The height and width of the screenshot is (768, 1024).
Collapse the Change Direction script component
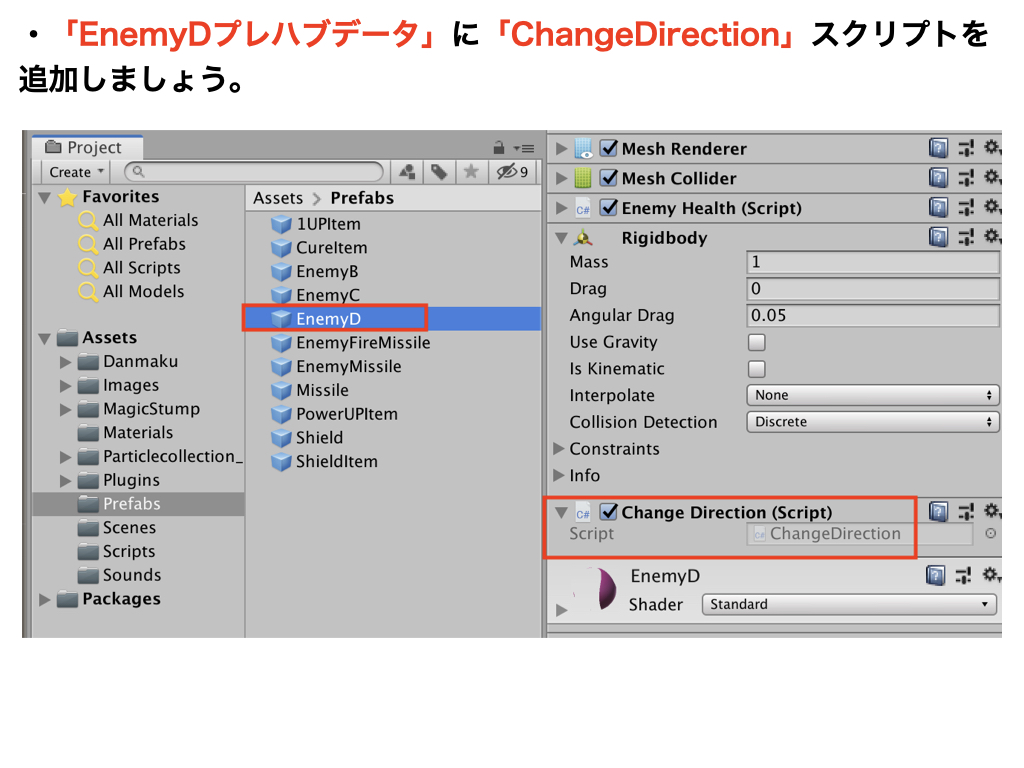561,512
